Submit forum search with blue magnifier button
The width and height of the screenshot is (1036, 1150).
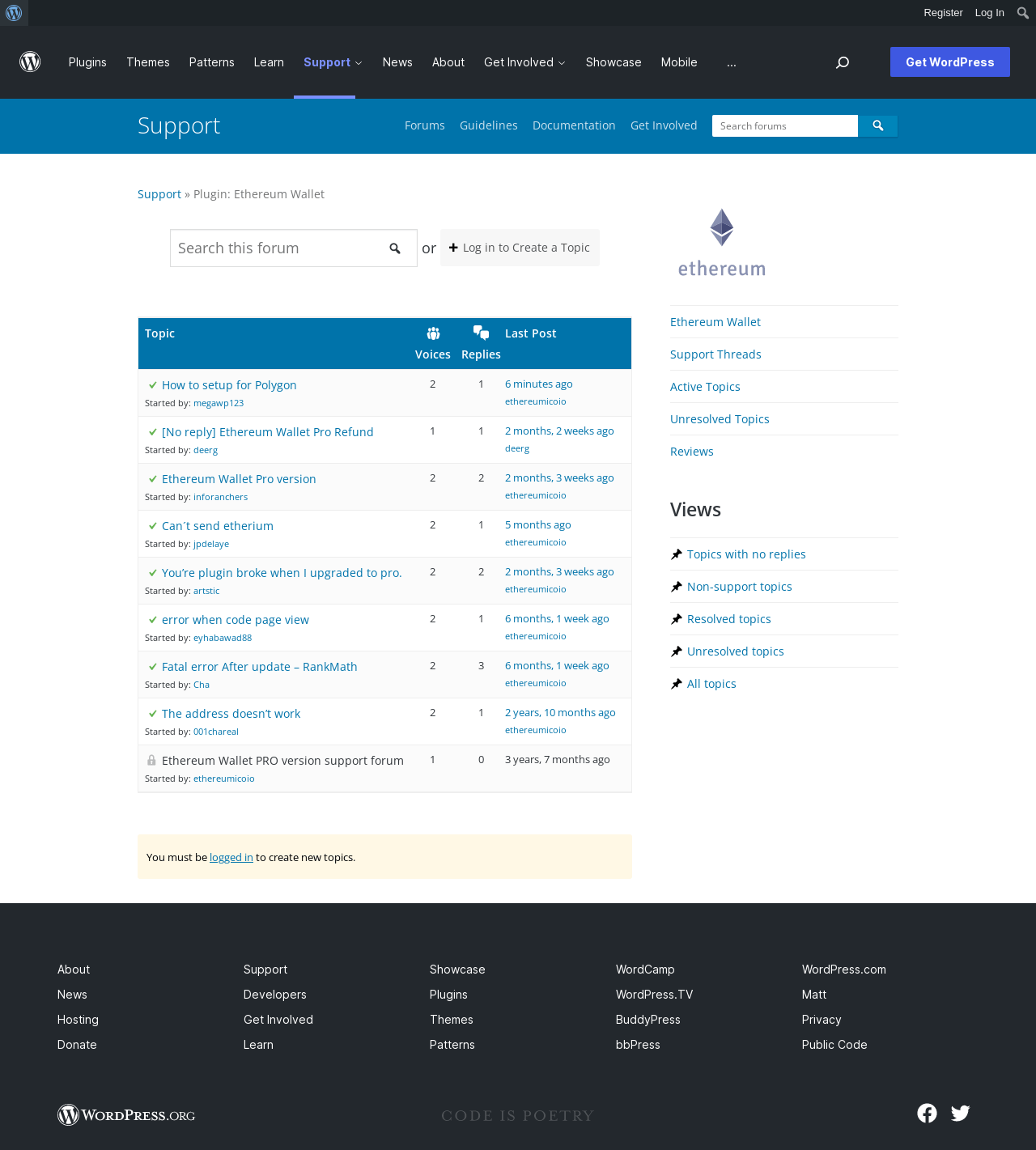tap(878, 125)
